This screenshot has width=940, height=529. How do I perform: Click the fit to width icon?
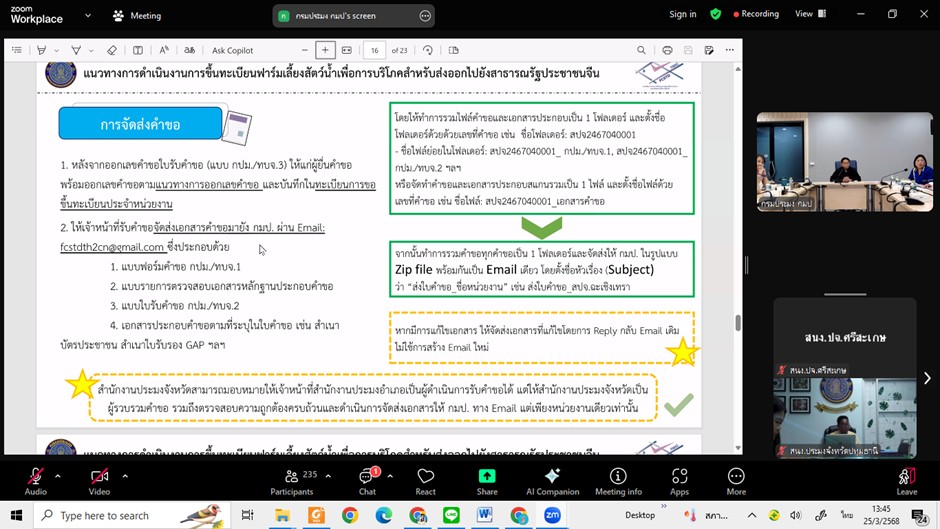[x=347, y=50]
